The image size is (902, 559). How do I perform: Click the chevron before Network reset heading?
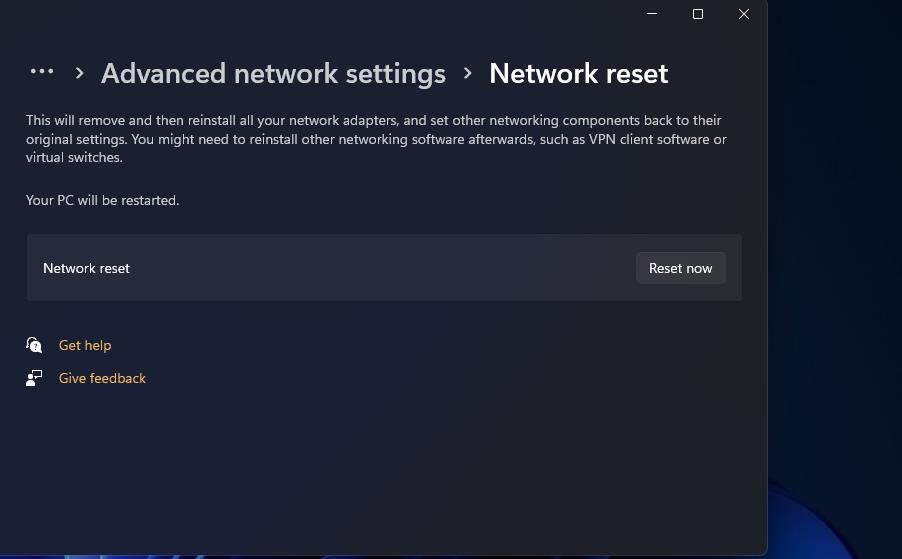click(x=468, y=73)
